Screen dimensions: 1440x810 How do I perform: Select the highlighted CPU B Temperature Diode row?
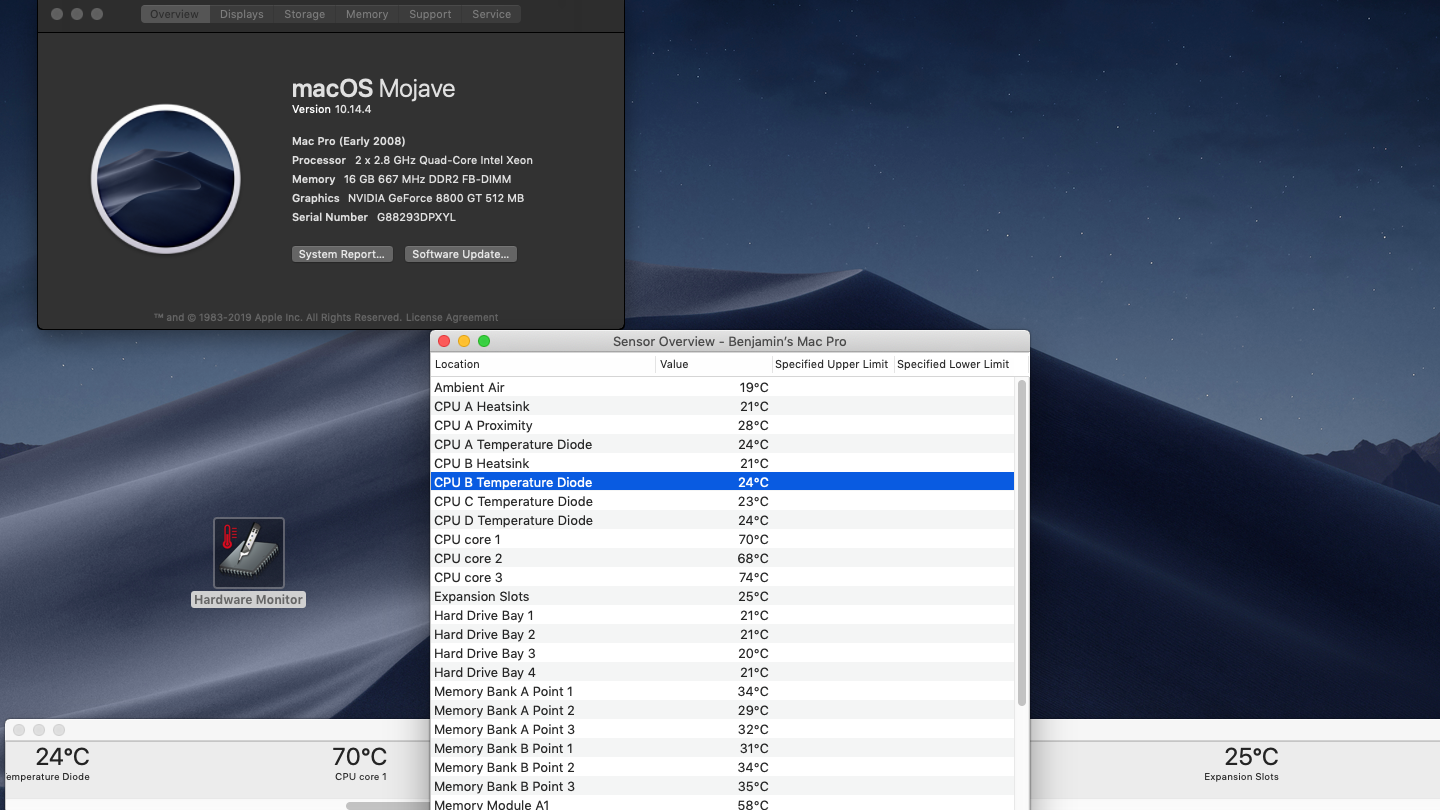click(x=722, y=482)
